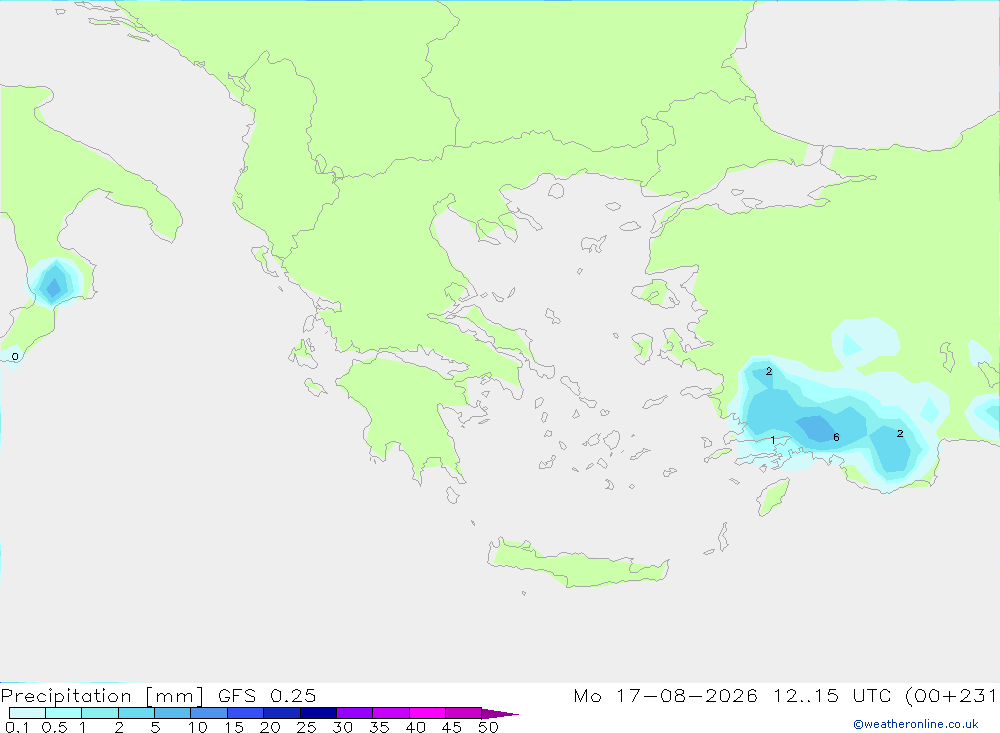Click the 20–25 mm legend color swatch
Image resolution: width=1000 pixels, height=733 pixels.
[281, 713]
